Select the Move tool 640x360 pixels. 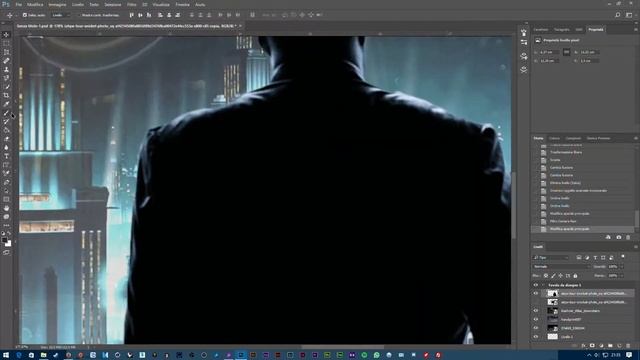(6, 35)
